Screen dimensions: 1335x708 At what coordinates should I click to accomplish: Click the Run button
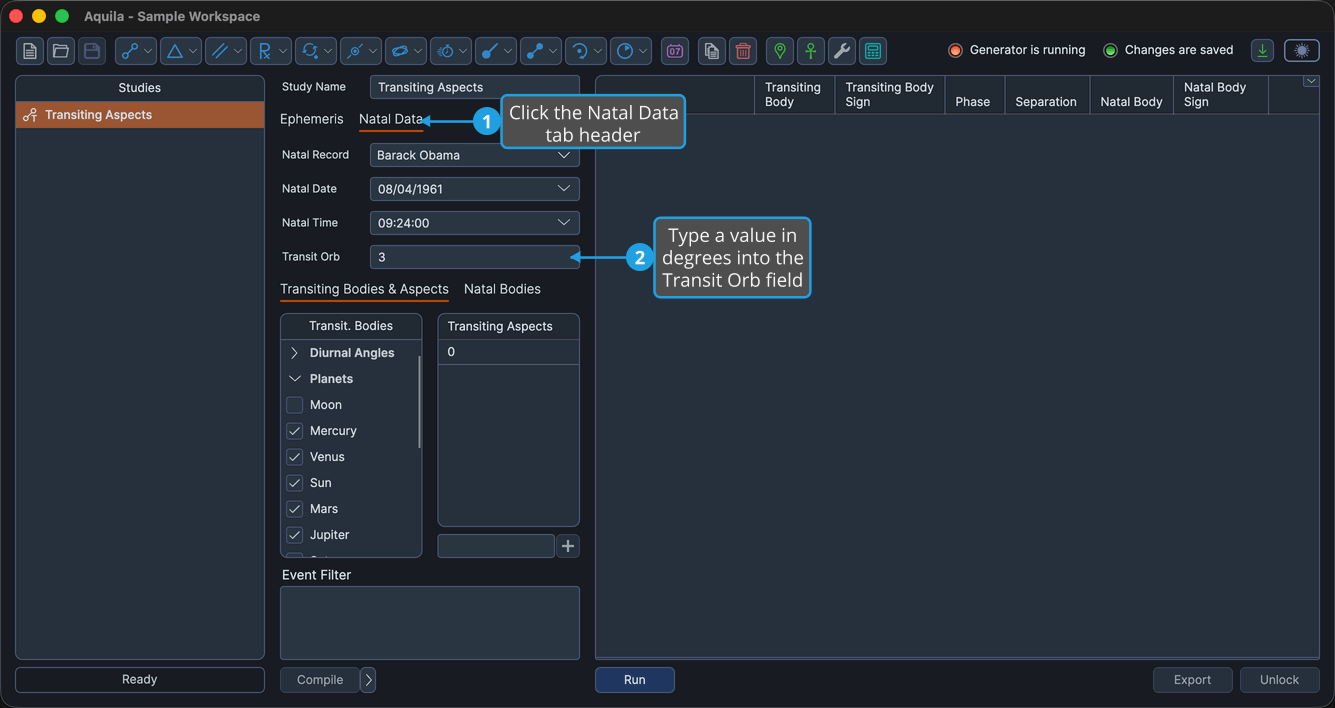tap(635, 680)
